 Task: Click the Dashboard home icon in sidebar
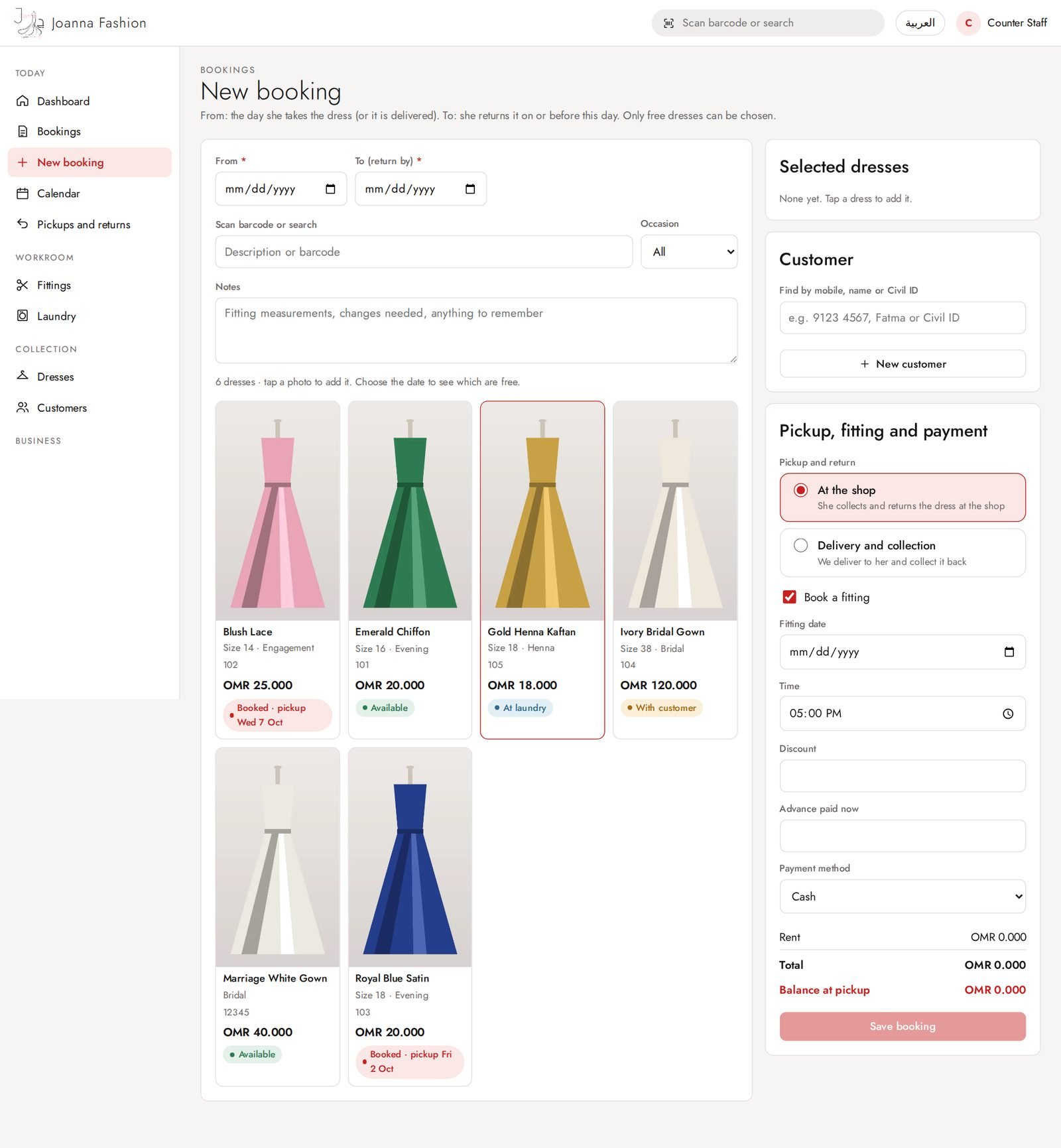(23, 101)
